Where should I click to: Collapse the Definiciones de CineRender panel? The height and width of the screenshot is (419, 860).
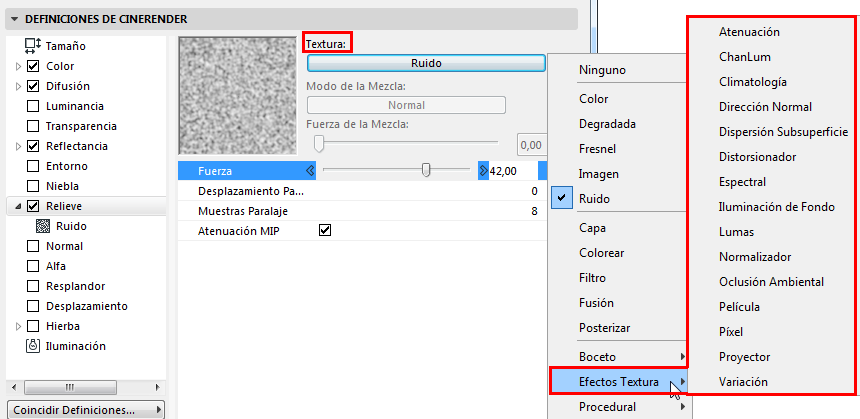click(x=15, y=20)
